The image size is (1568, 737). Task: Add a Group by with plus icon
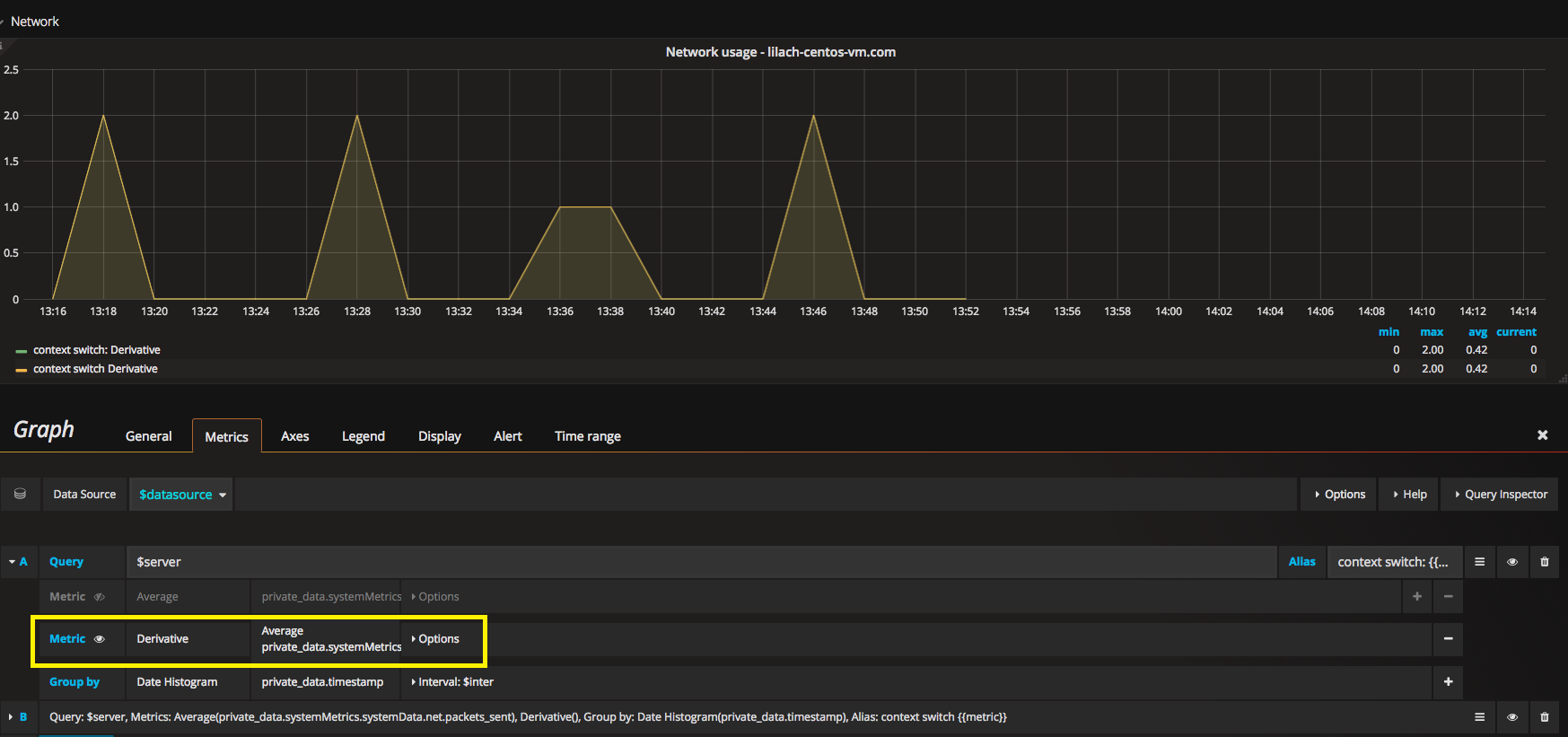pos(1448,681)
